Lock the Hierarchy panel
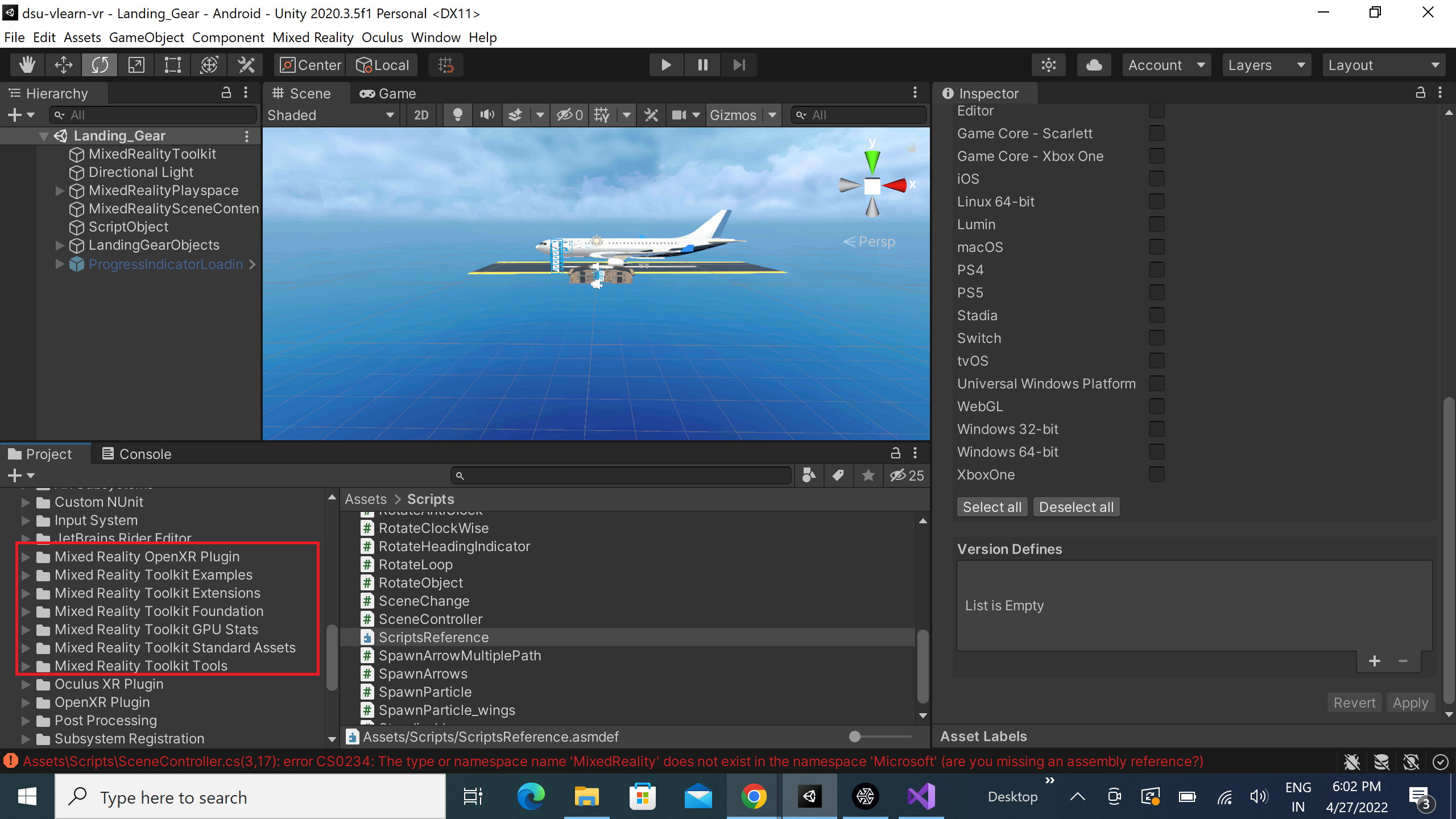 226,93
